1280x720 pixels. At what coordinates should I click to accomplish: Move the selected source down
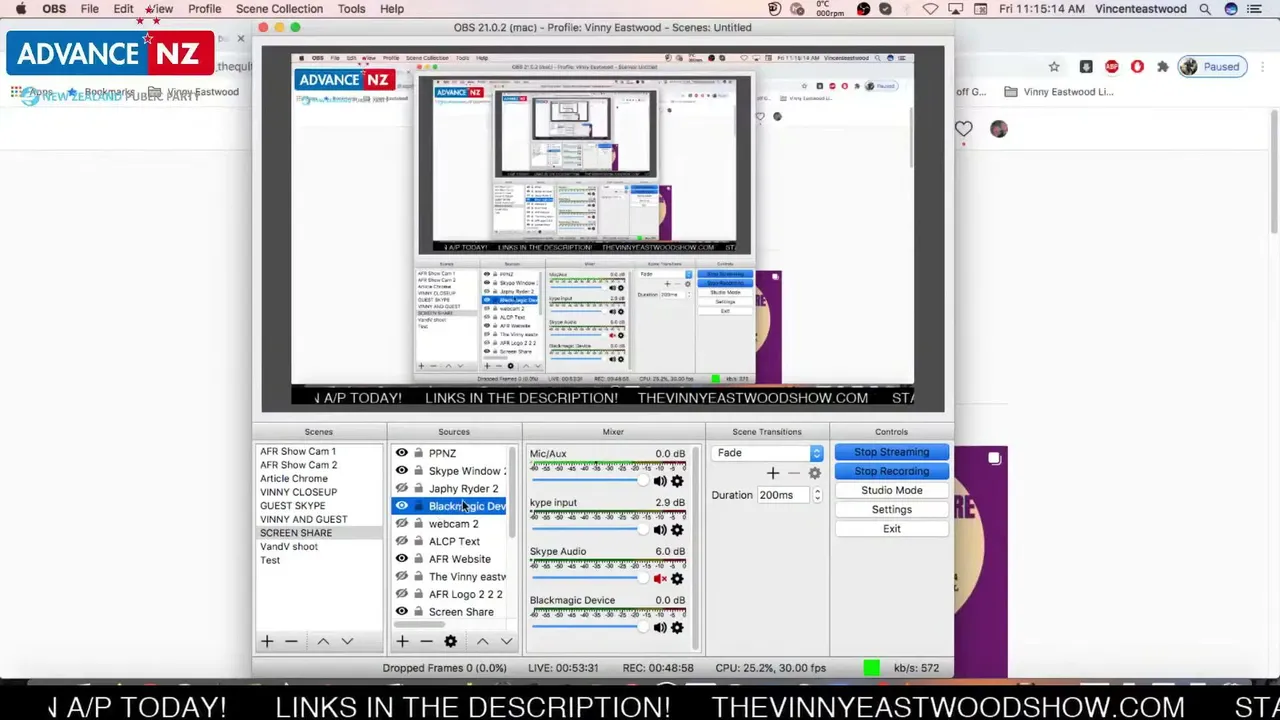[x=506, y=641]
